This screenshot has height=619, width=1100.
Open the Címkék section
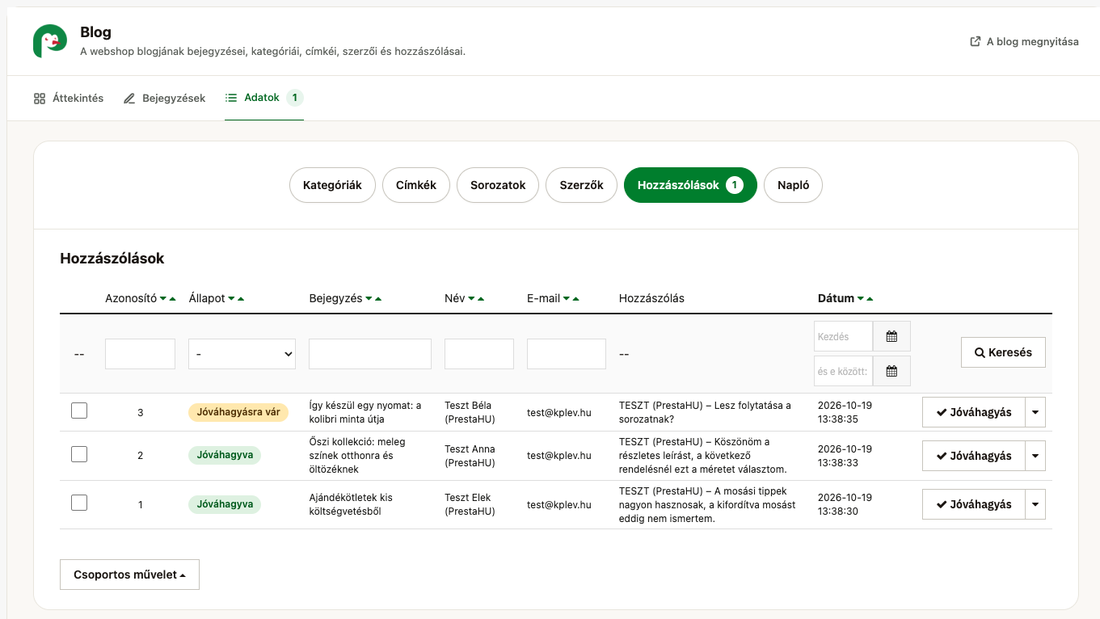coord(416,185)
